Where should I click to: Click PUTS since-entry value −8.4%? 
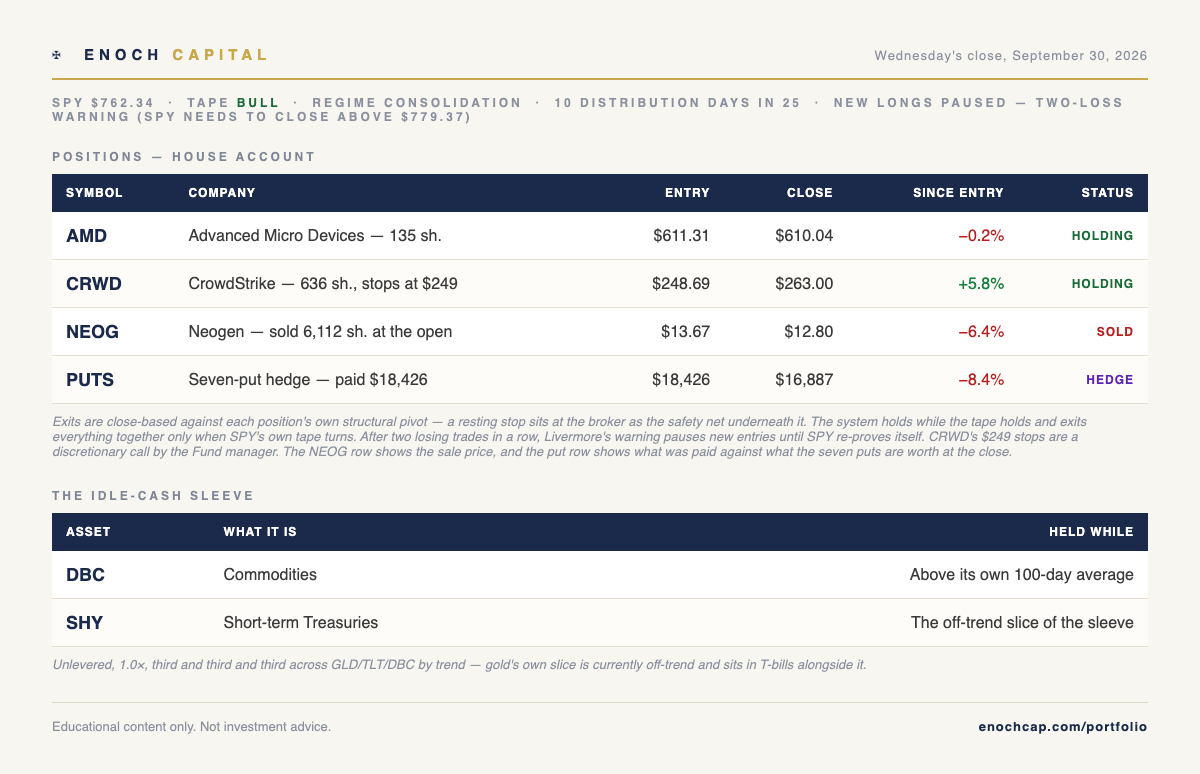click(x=981, y=380)
